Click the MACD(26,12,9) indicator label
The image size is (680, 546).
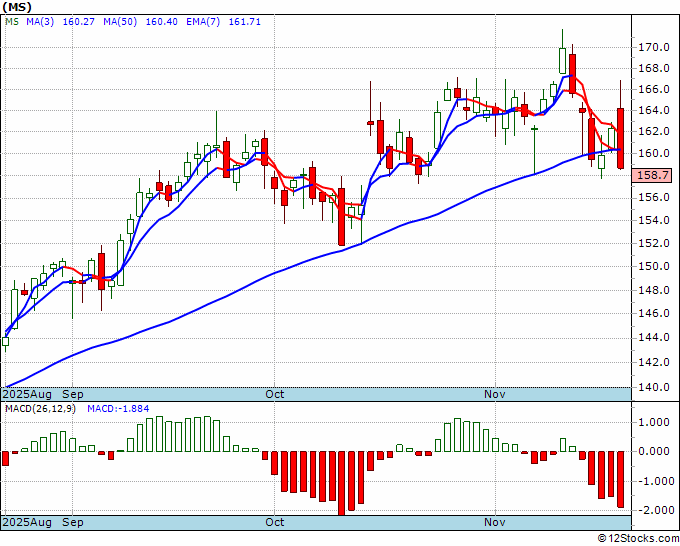40,409
